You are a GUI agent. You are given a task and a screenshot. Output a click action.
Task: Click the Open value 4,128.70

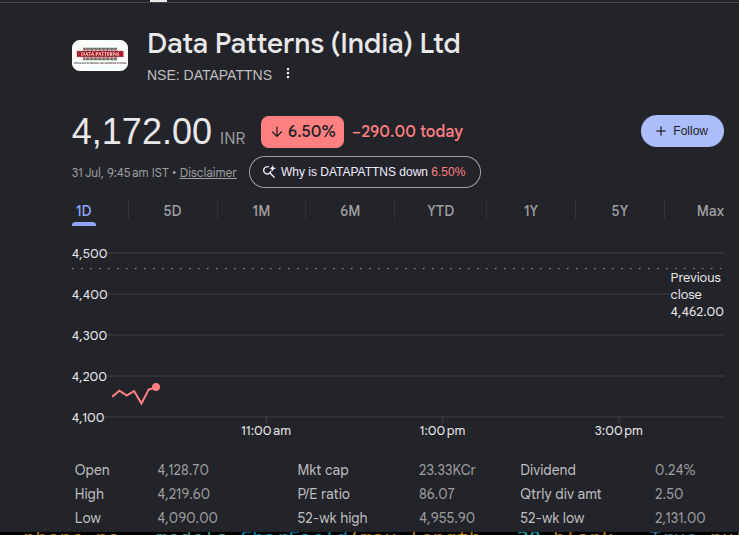click(183, 470)
